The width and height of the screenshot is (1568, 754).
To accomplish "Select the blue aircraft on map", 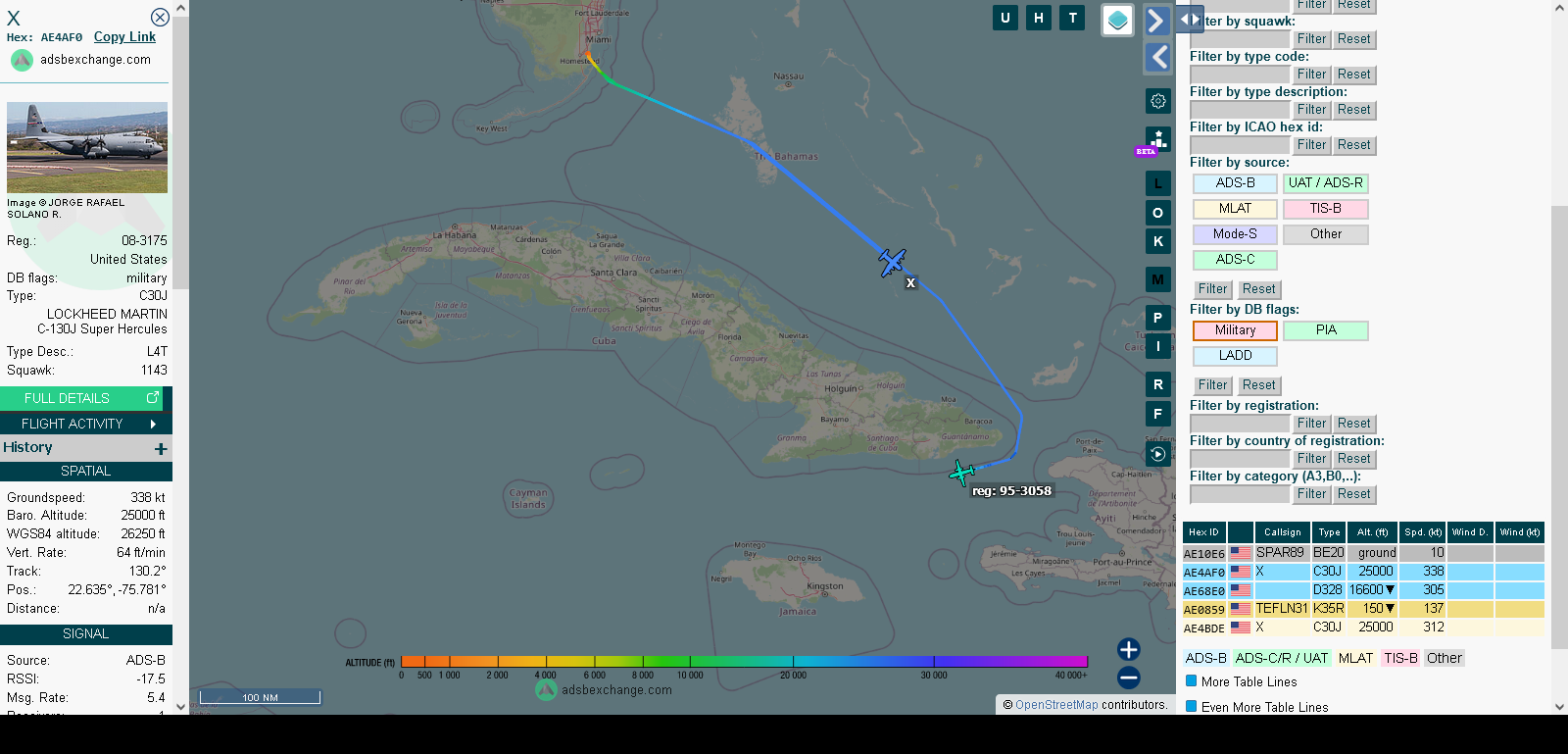I will pos(892,262).
